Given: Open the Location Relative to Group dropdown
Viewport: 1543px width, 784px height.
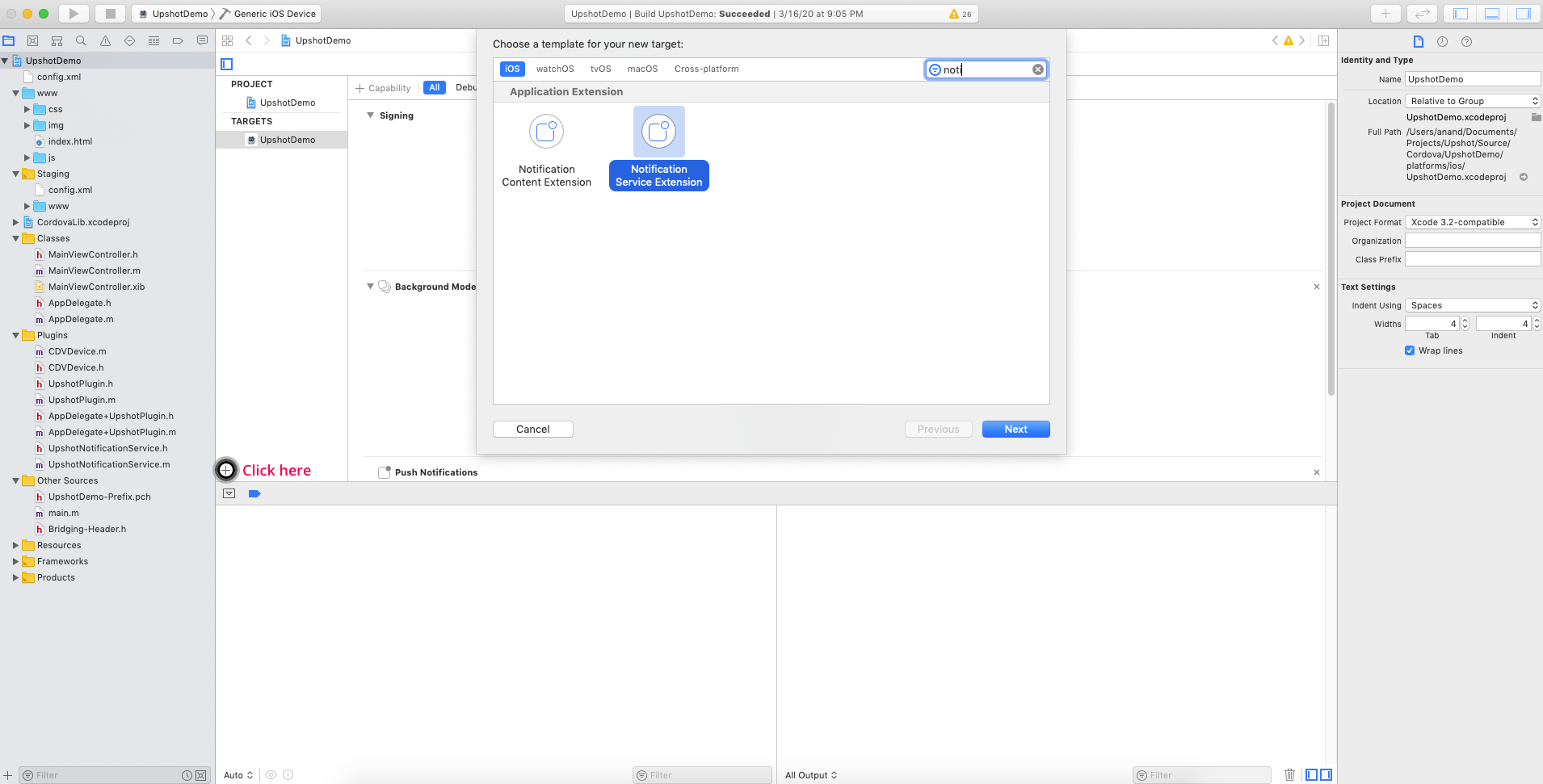Looking at the screenshot, I should (x=1473, y=101).
